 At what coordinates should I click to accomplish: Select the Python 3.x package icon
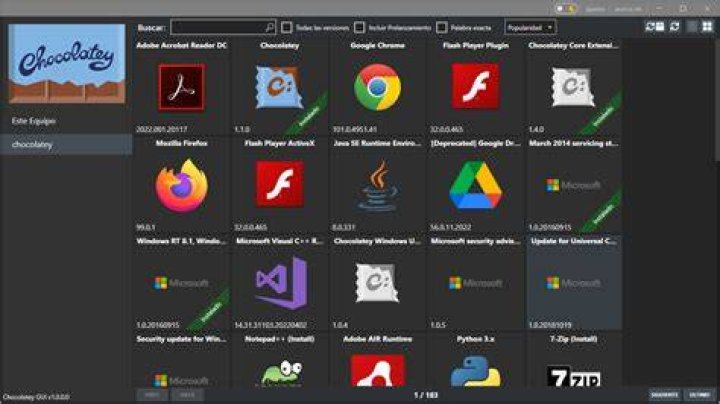pos(475,371)
